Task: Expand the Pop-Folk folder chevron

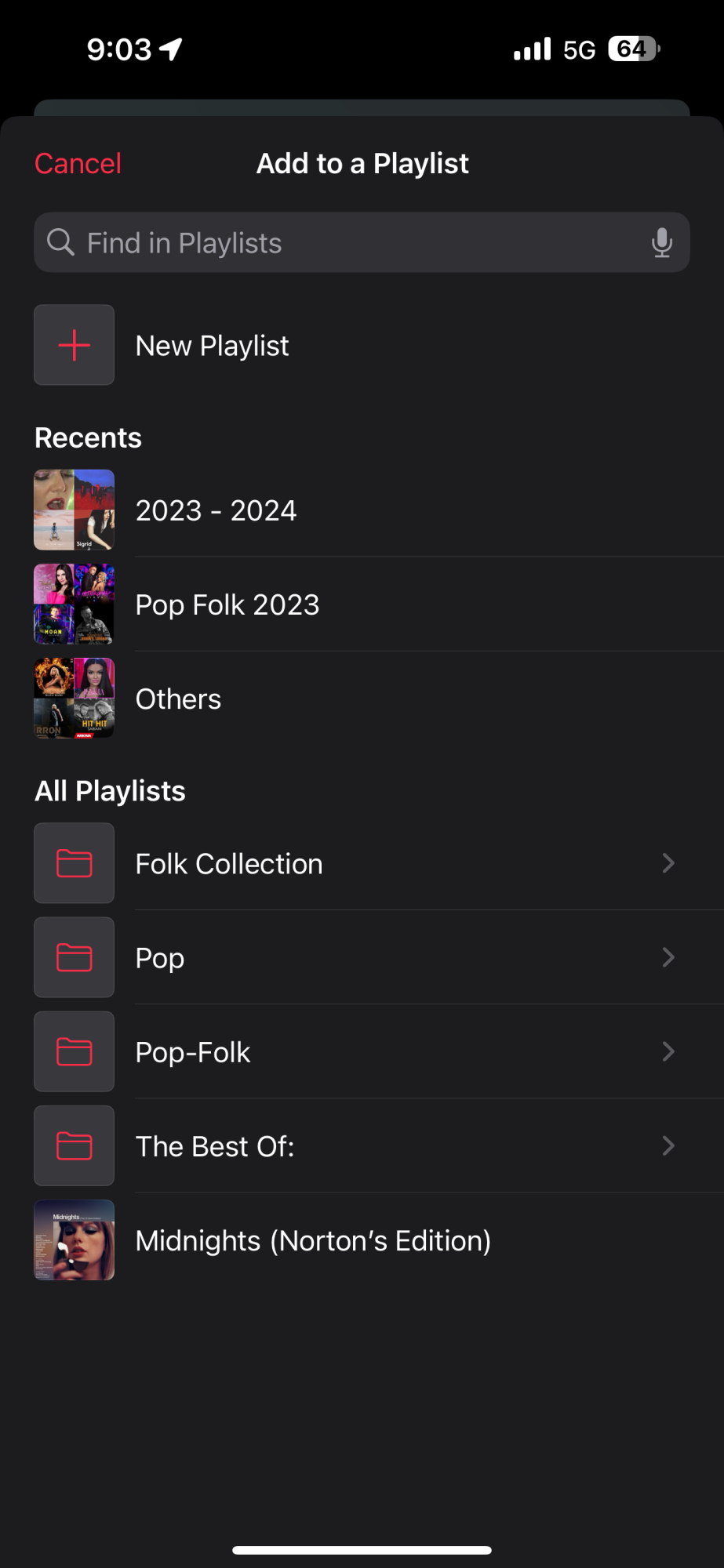Action: point(668,1051)
